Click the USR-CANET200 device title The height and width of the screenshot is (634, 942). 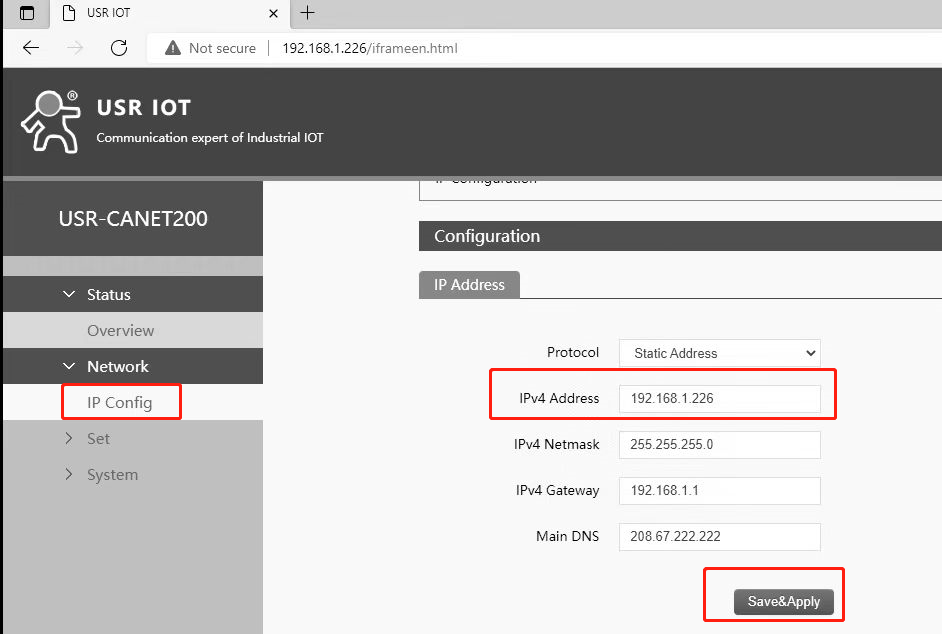click(133, 219)
